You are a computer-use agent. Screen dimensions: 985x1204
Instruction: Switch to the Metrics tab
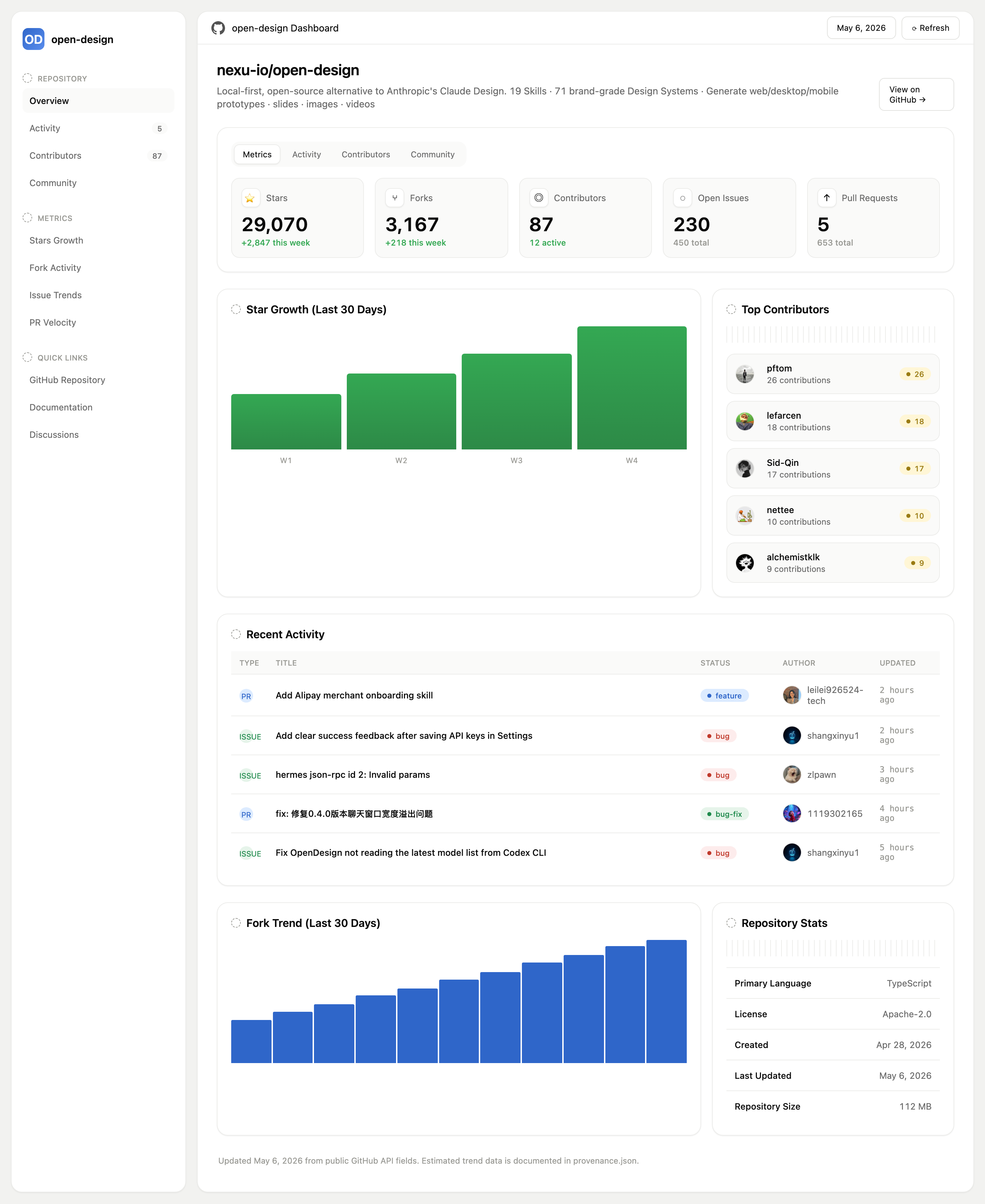click(257, 154)
